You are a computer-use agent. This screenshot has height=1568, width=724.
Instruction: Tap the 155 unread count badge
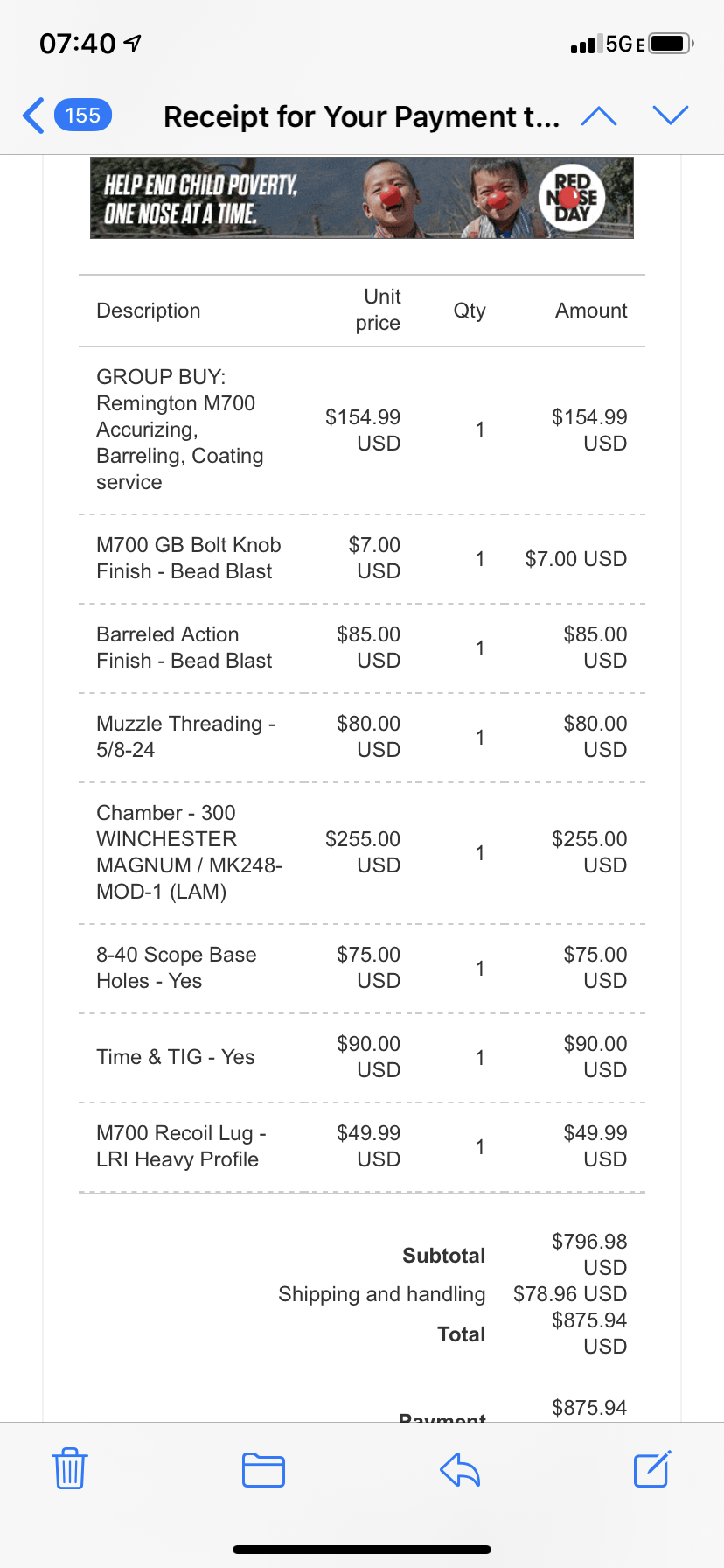point(83,115)
